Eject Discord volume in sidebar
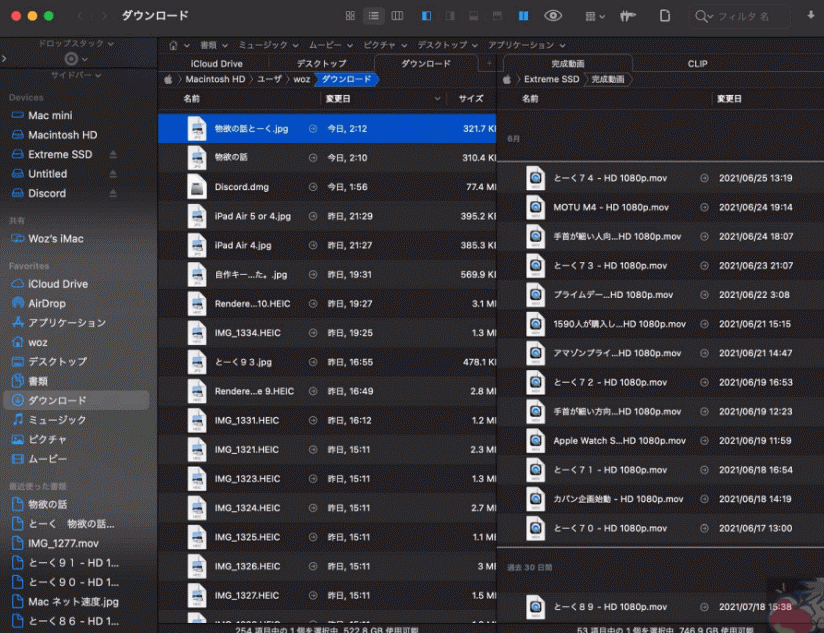 [113, 193]
